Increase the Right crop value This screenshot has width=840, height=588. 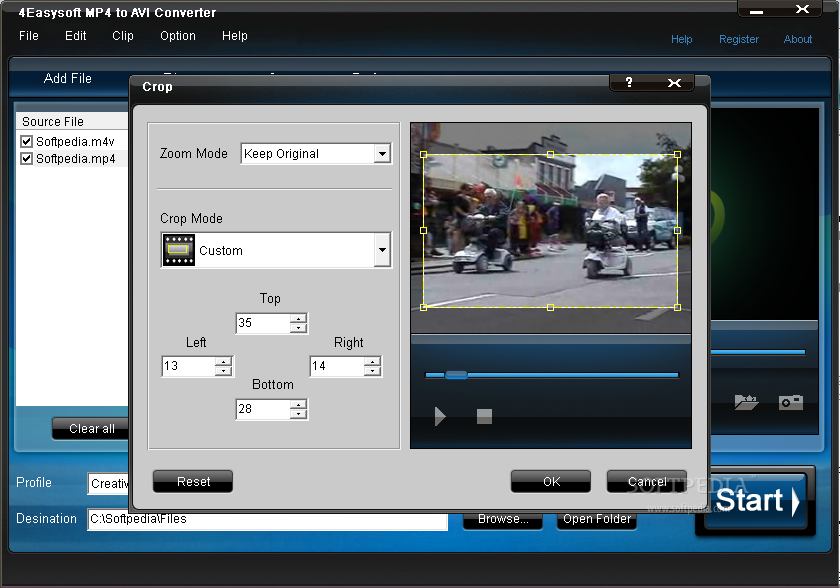(372, 361)
